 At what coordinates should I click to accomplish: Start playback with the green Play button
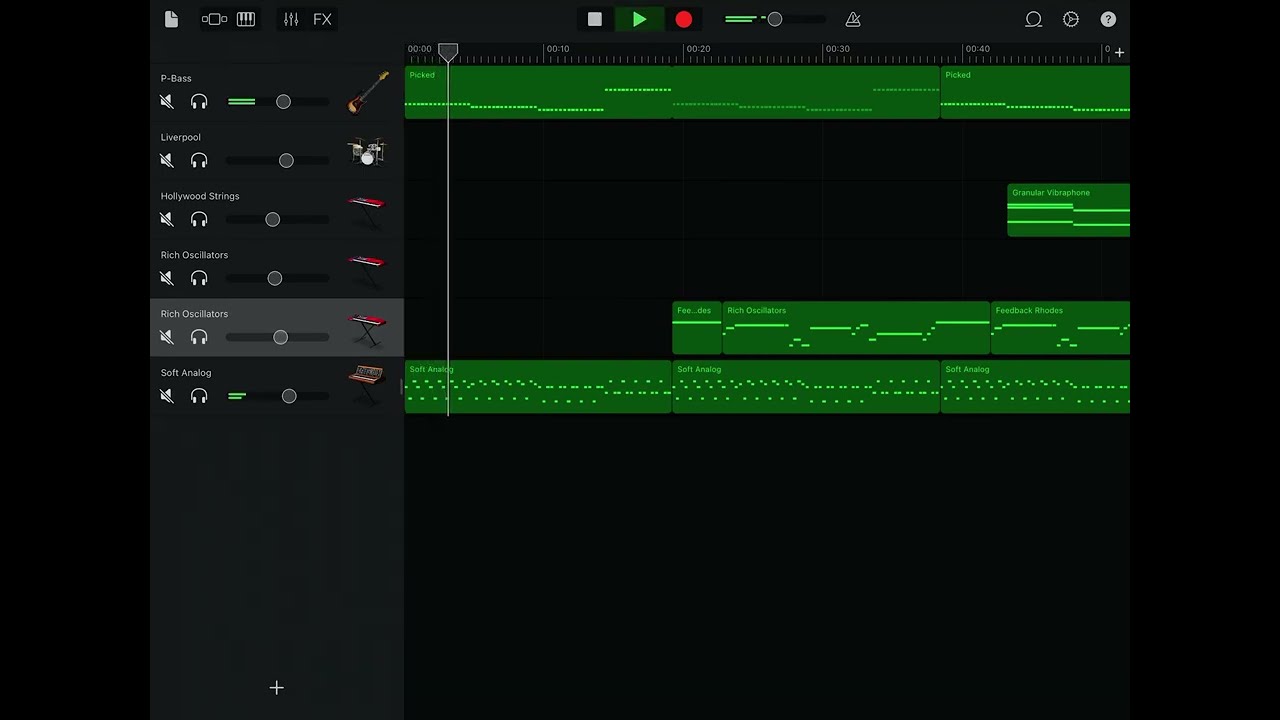click(639, 19)
